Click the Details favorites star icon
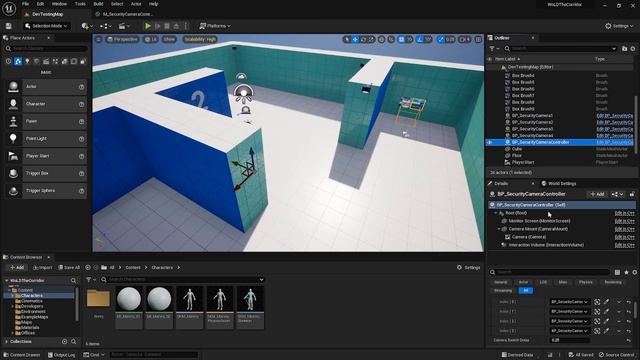Viewport: 640px width, 360px height. click(627, 272)
